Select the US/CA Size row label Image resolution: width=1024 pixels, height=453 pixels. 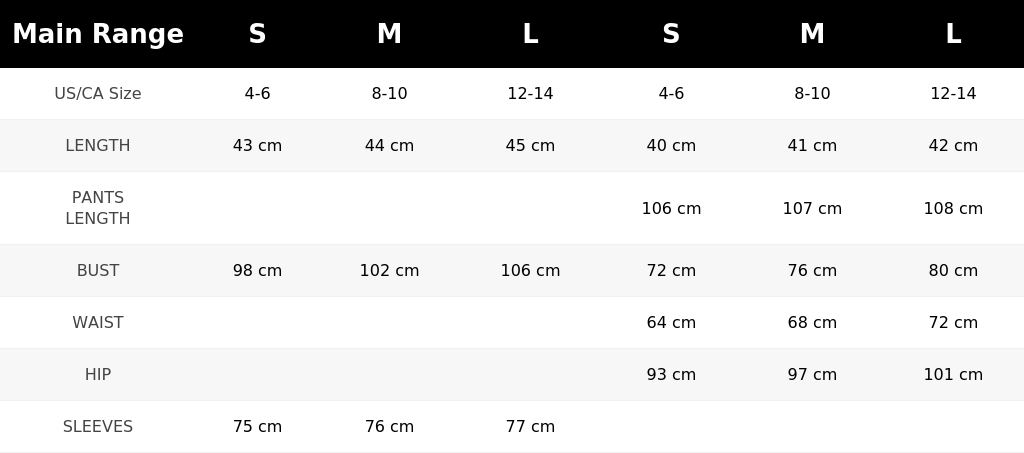point(98,93)
